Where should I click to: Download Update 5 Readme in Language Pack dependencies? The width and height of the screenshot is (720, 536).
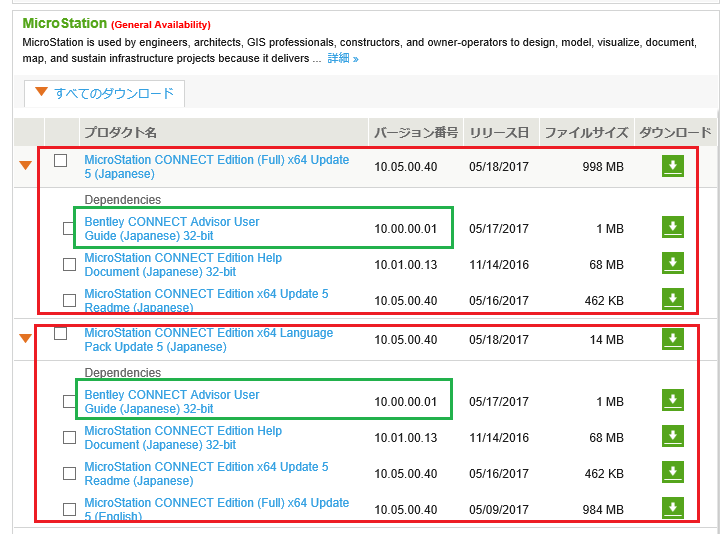[673, 472]
